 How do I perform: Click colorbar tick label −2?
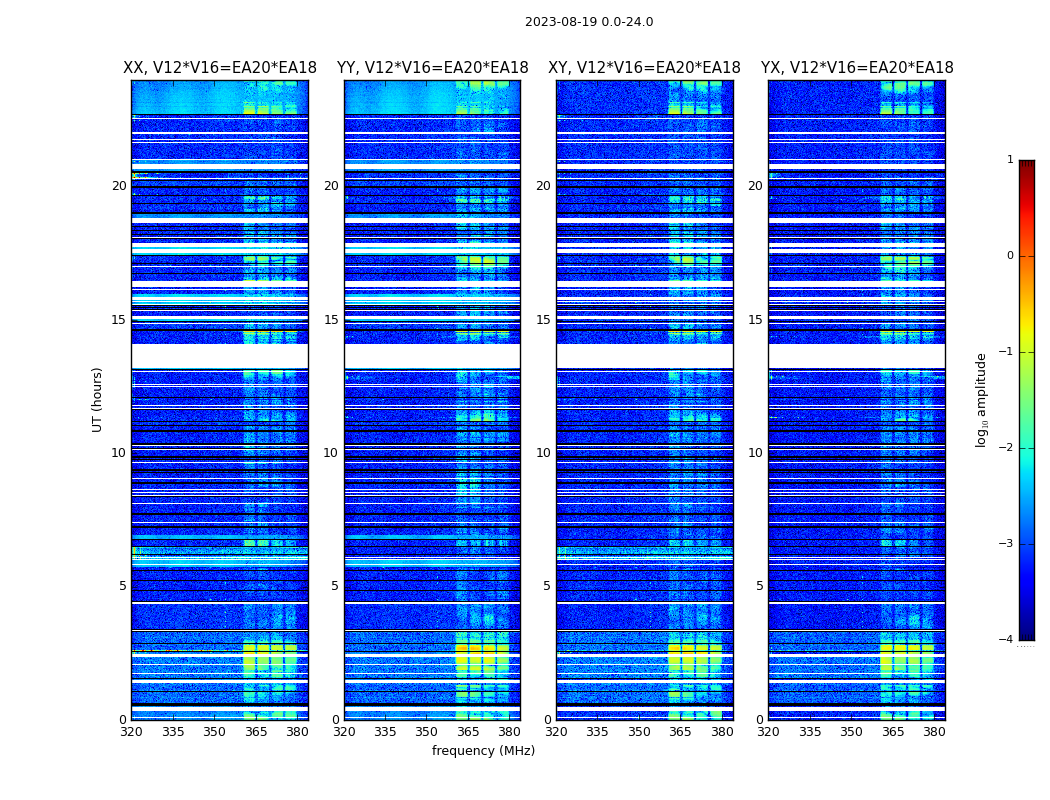1006,447
